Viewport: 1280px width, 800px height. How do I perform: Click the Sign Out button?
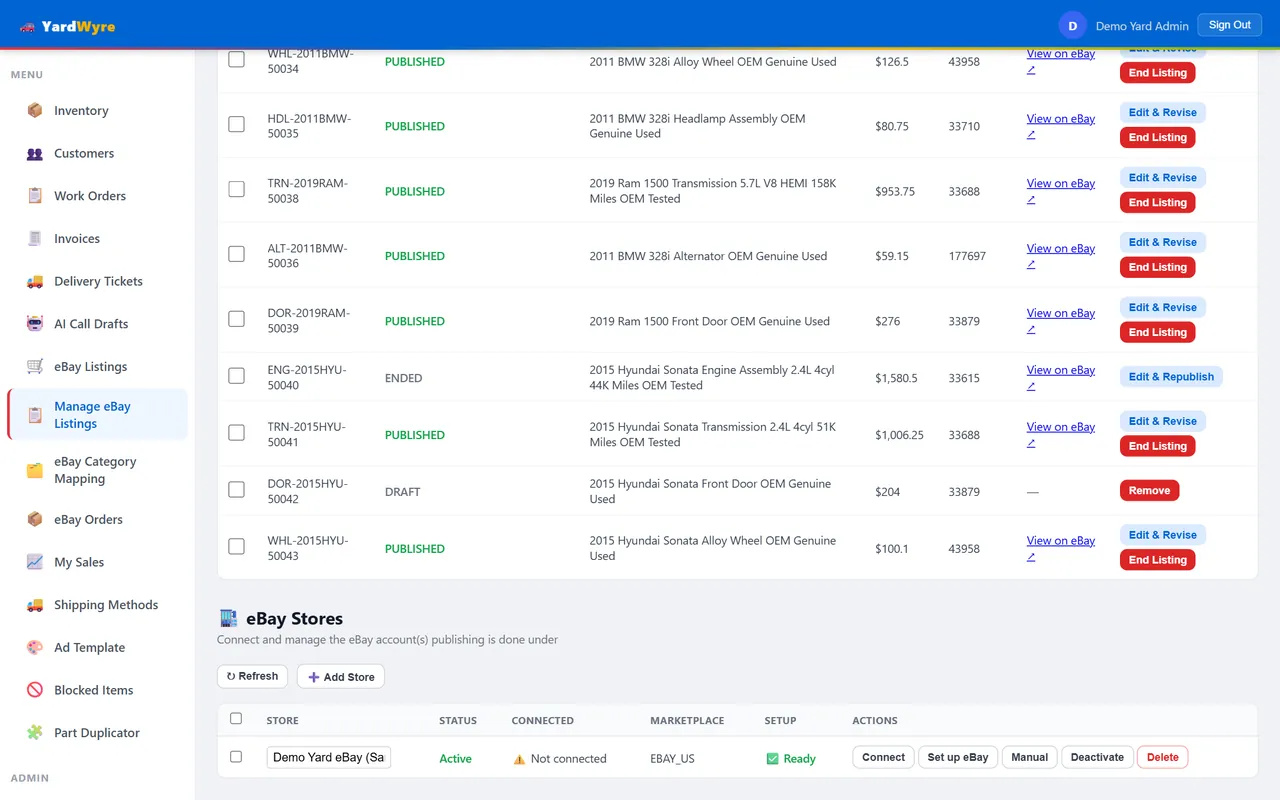pos(1229,25)
